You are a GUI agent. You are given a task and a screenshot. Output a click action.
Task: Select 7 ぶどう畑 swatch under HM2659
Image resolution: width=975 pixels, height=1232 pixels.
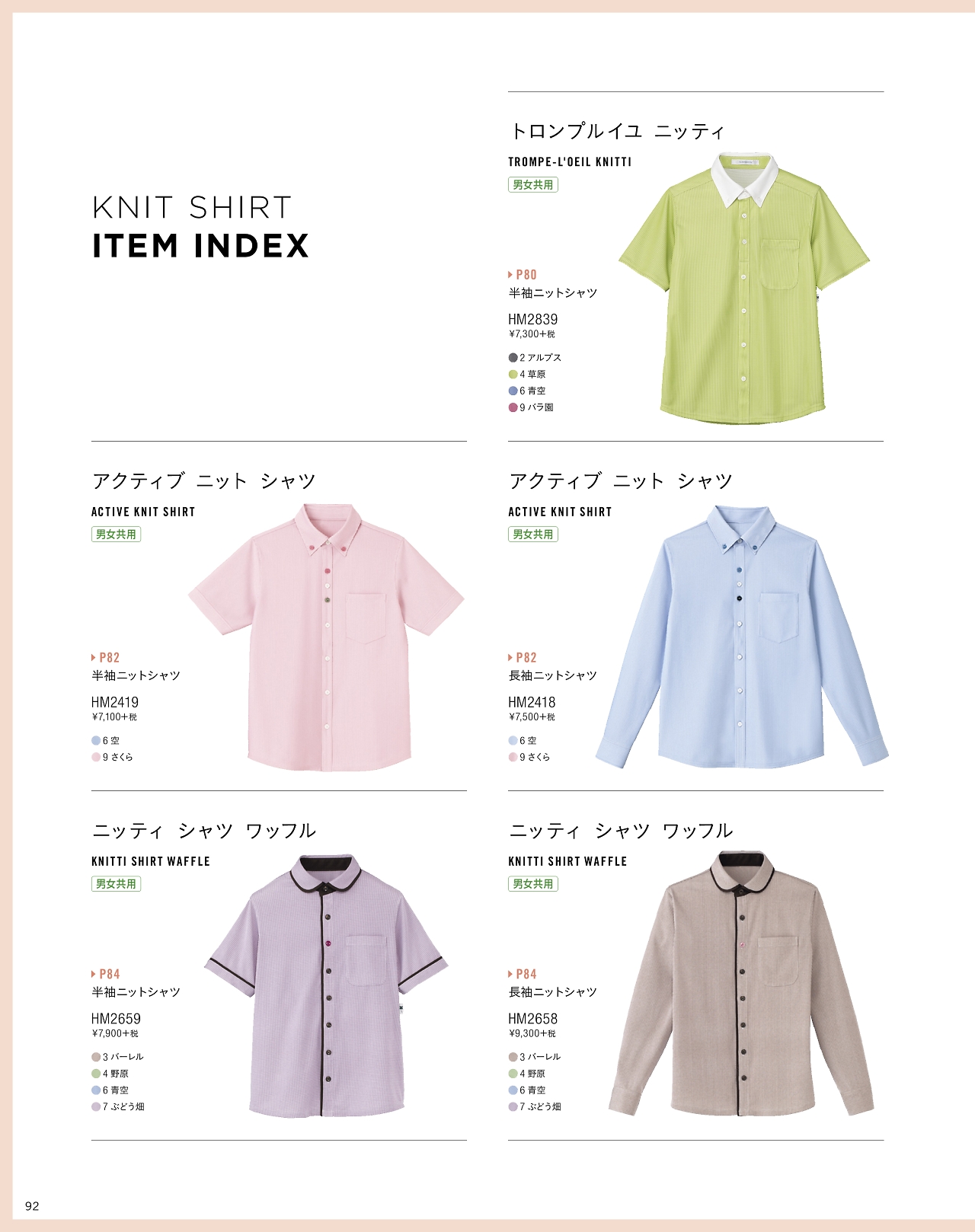pos(96,1107)
